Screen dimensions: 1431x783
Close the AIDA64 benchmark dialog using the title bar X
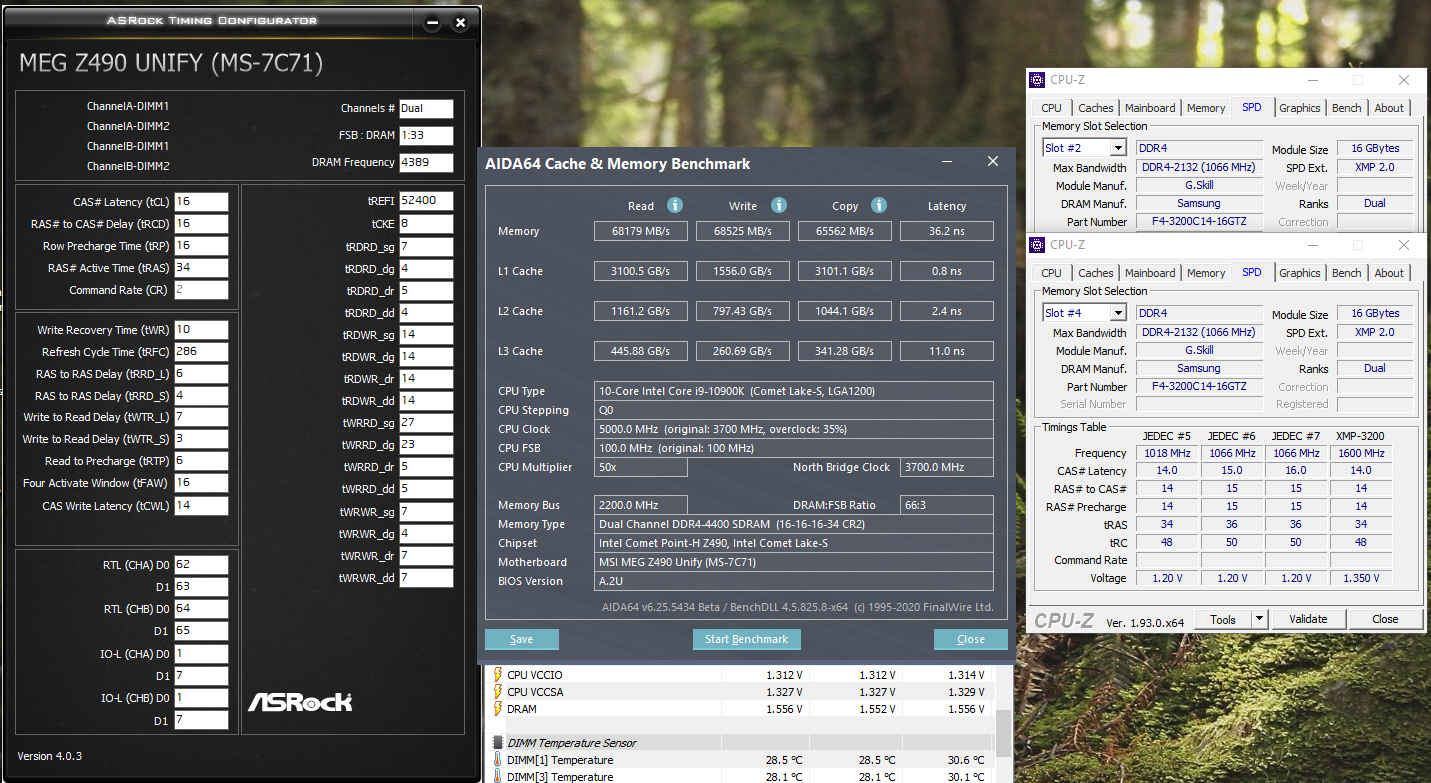(993, 161)
